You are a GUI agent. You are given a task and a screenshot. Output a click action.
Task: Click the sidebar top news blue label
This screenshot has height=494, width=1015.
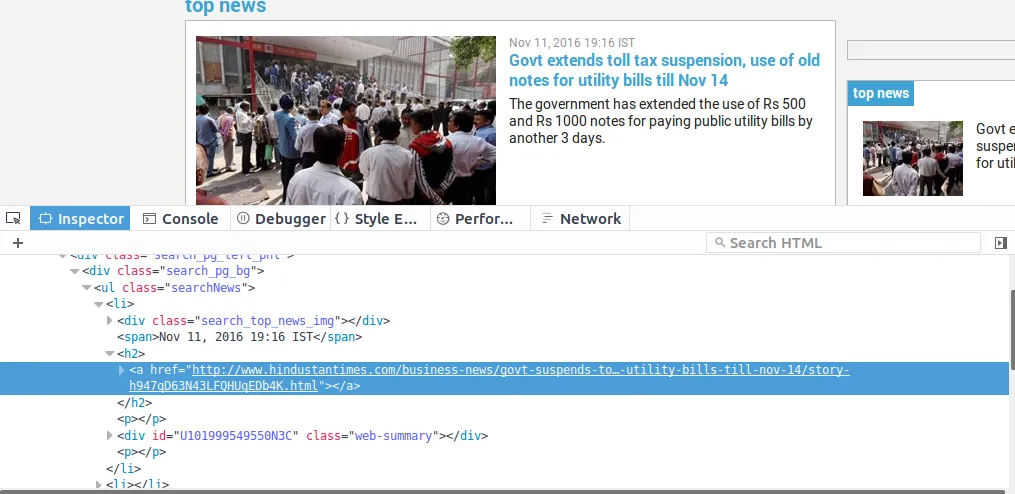[x=880, y=93]
